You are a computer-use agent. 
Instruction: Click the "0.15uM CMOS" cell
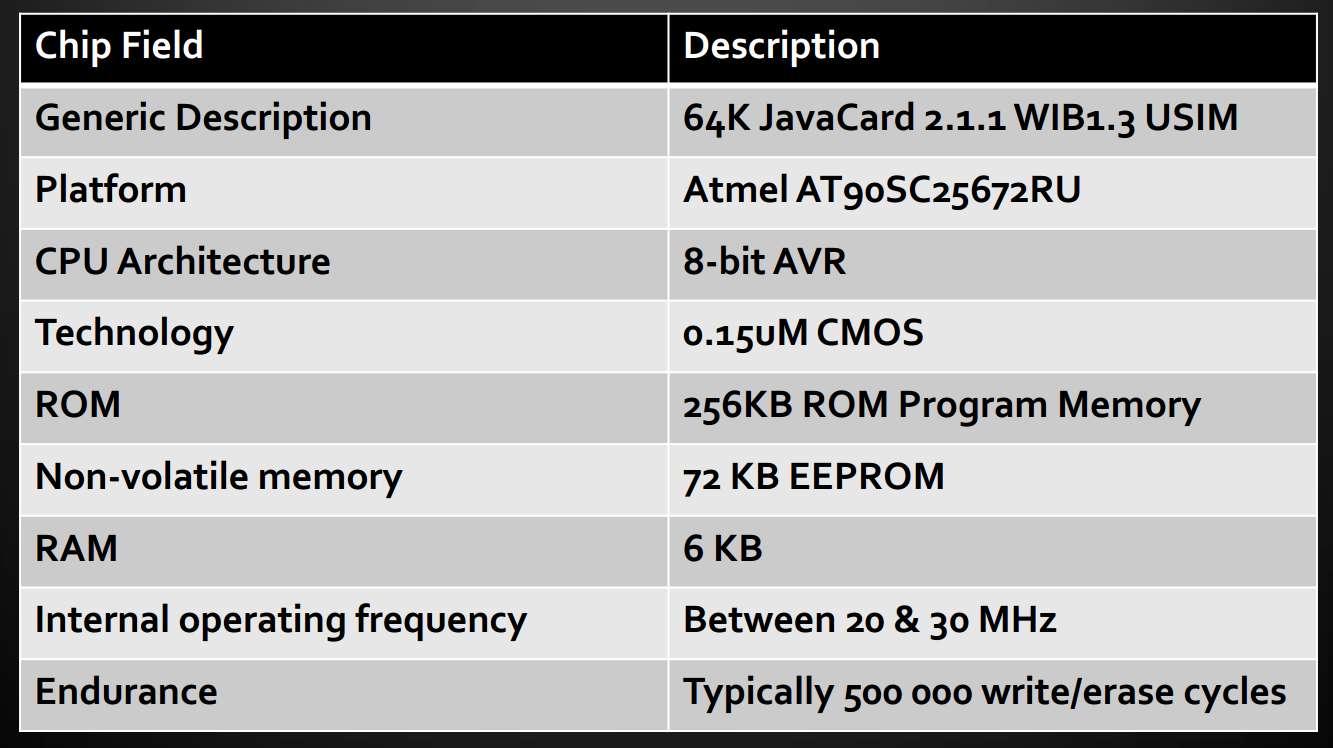[803, 333]
